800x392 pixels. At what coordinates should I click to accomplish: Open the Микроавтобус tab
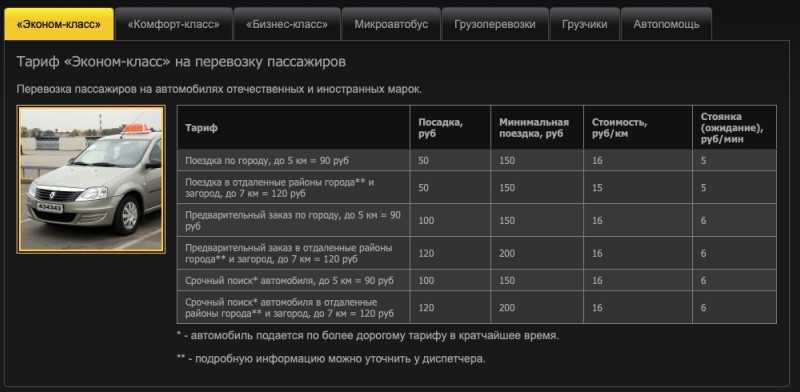coord(391,24)
